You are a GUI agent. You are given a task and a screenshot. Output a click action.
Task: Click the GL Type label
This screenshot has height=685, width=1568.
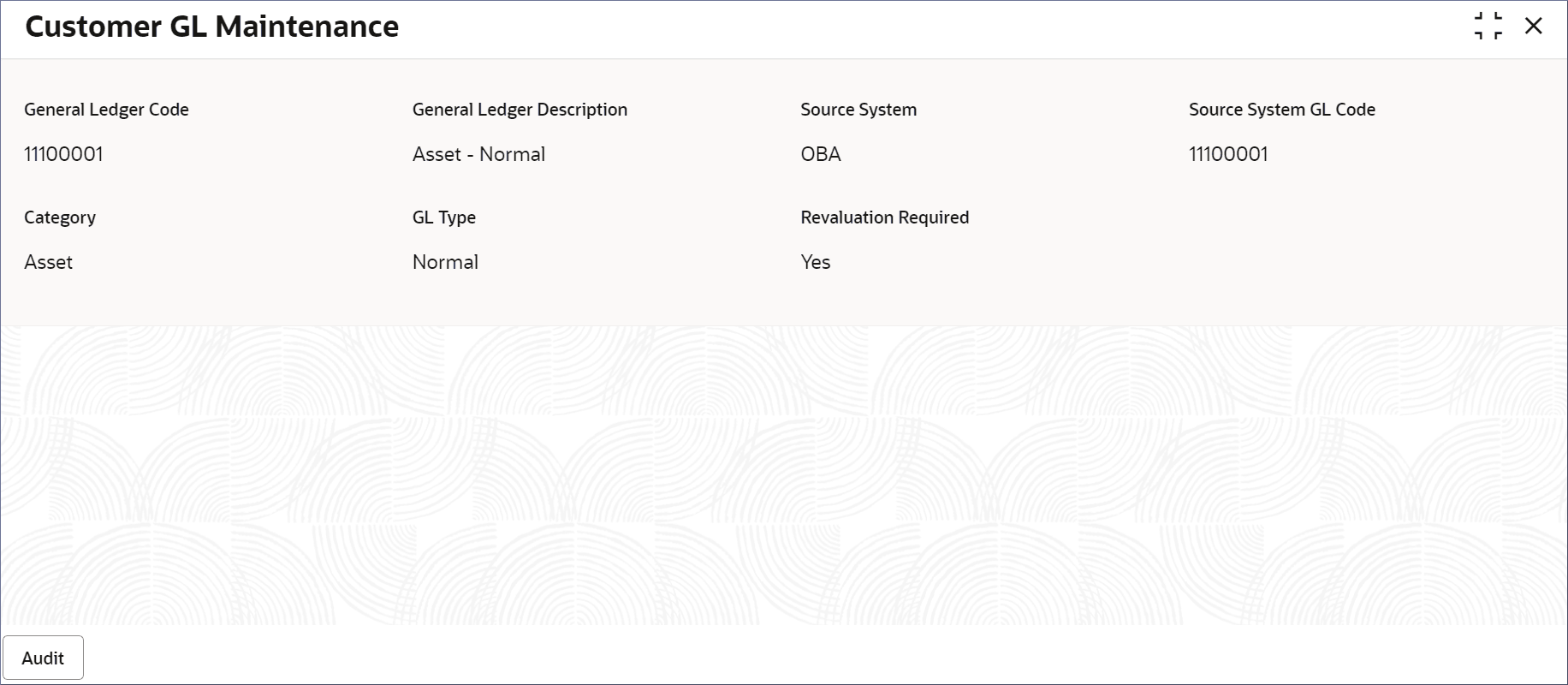(x=443, y=217)
